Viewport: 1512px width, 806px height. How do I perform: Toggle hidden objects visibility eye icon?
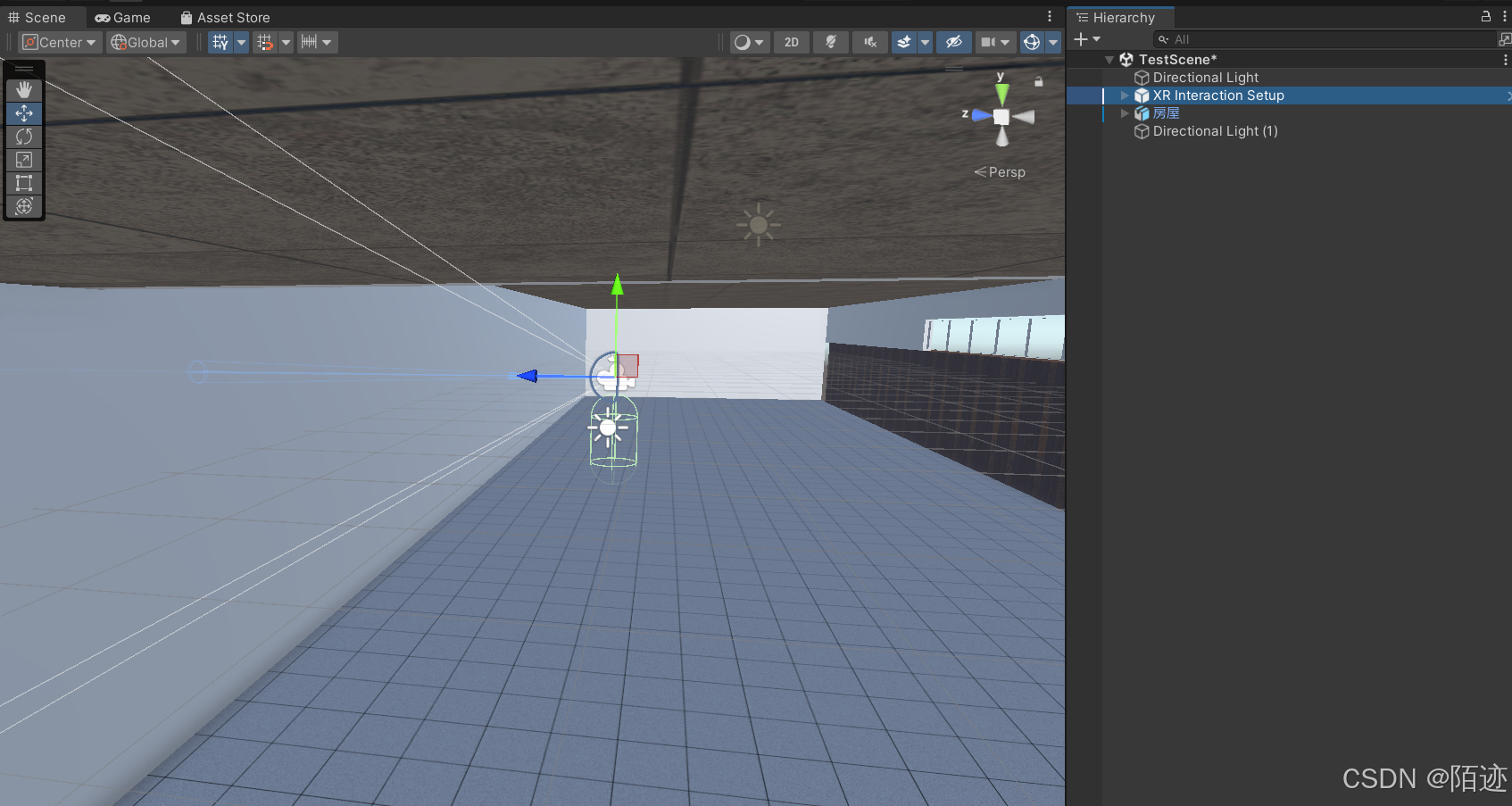954,42
